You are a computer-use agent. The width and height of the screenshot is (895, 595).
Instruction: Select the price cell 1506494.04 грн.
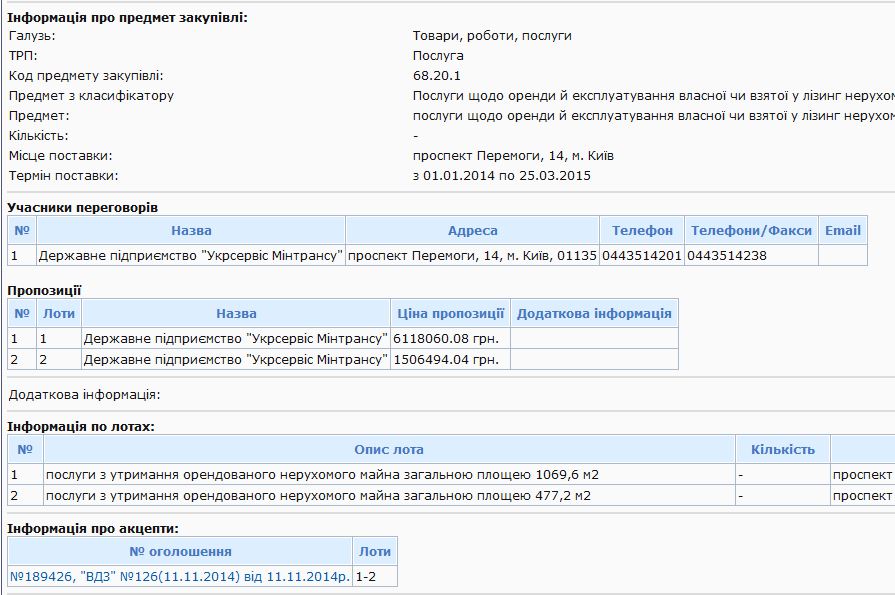click(445, 359)
